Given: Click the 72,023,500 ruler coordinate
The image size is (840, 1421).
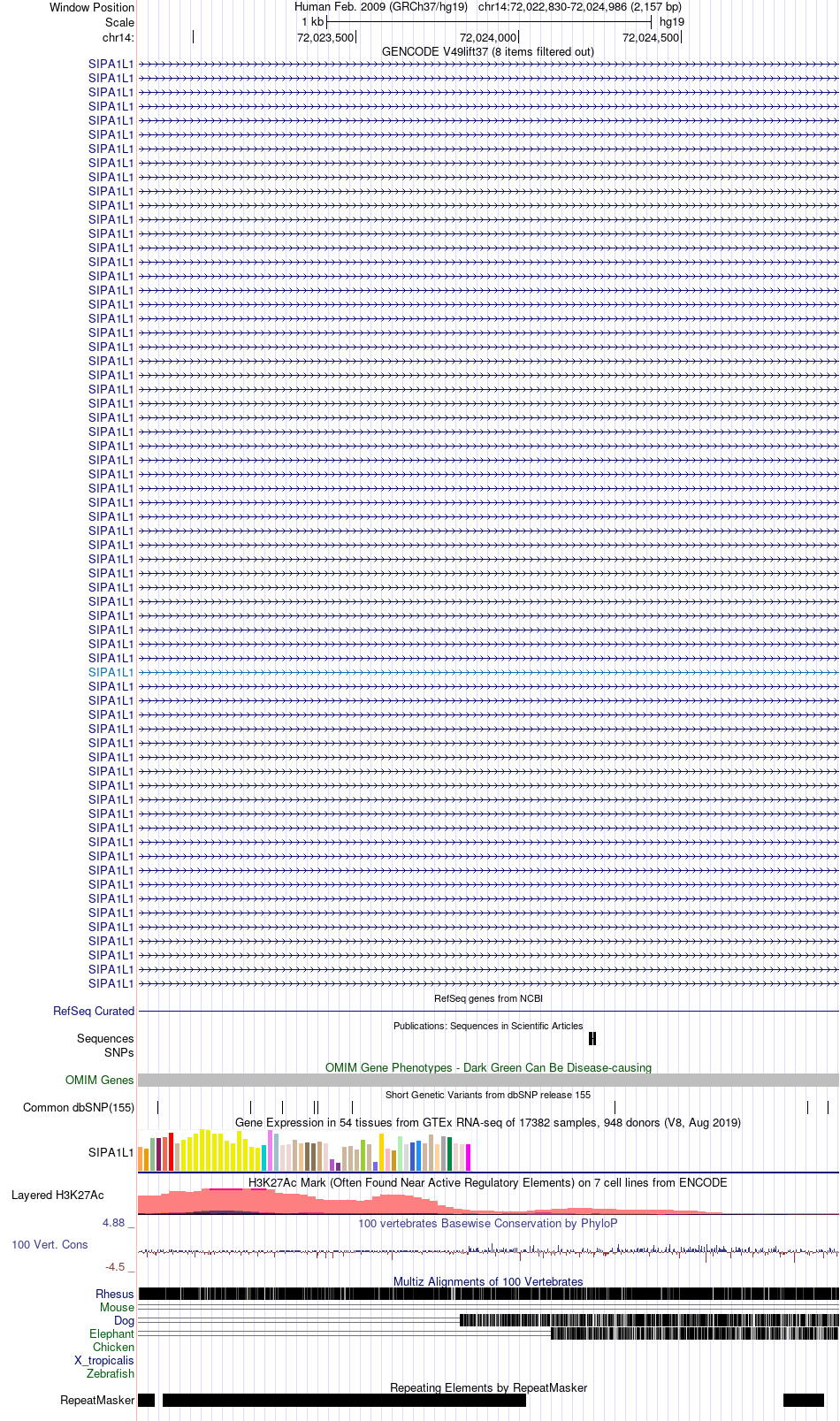Looking at the screenshot, I should click(325, 37).
